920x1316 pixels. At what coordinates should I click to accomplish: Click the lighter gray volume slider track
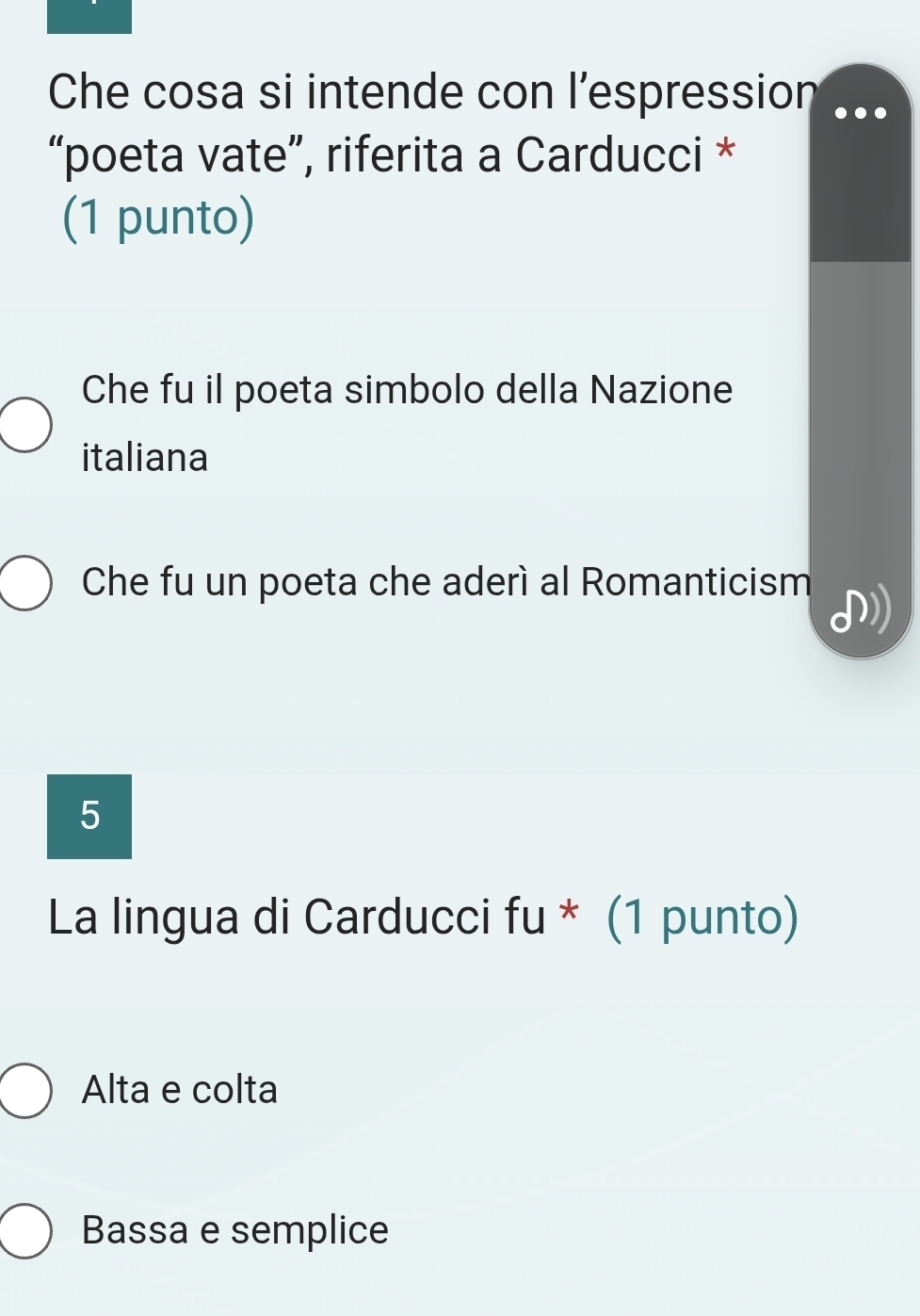pos(860,424)
